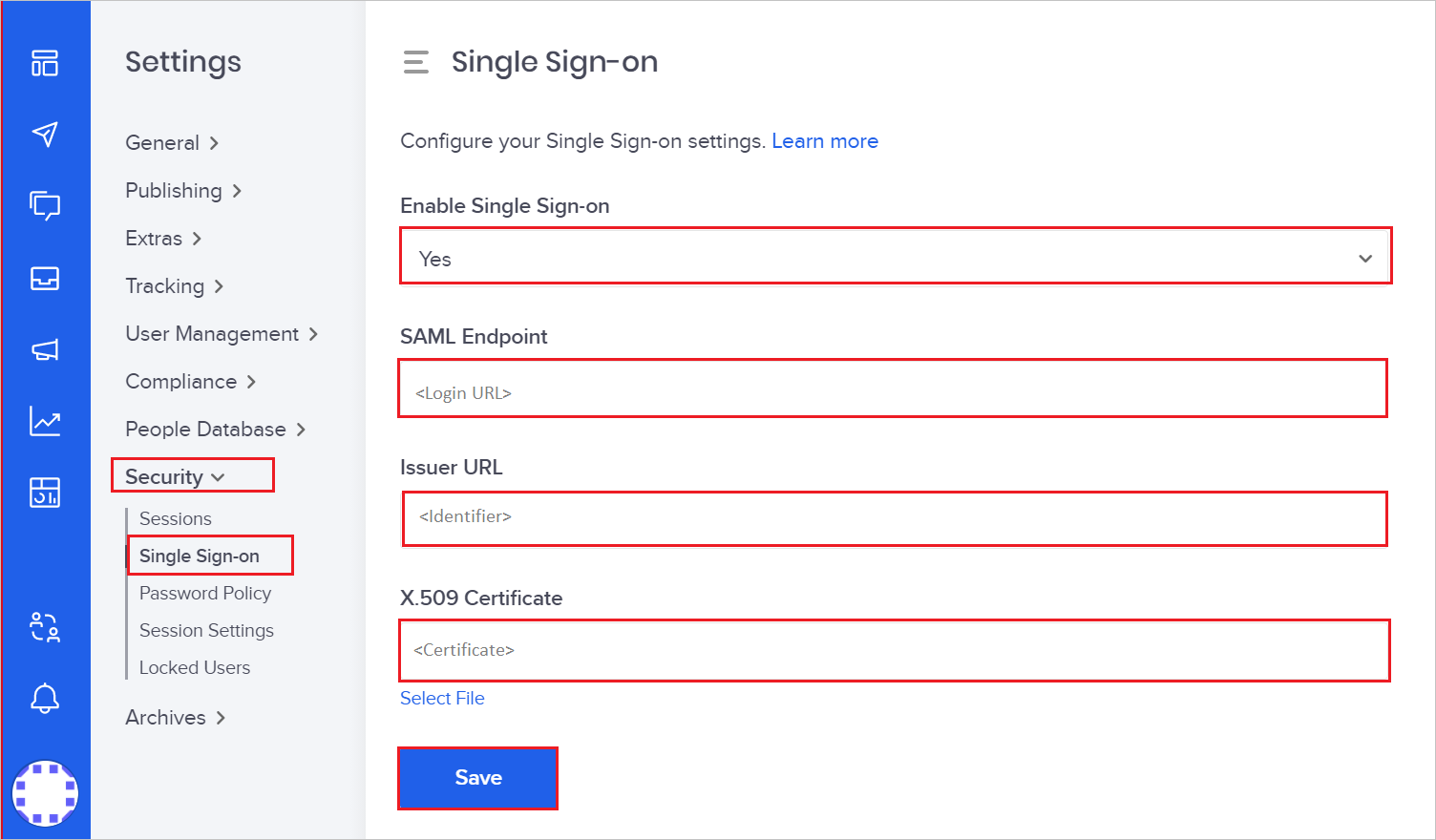The width and height of the screenshot is (1436, 840).
Task: Open the chat conversations icon
Action: pos(45,205)
